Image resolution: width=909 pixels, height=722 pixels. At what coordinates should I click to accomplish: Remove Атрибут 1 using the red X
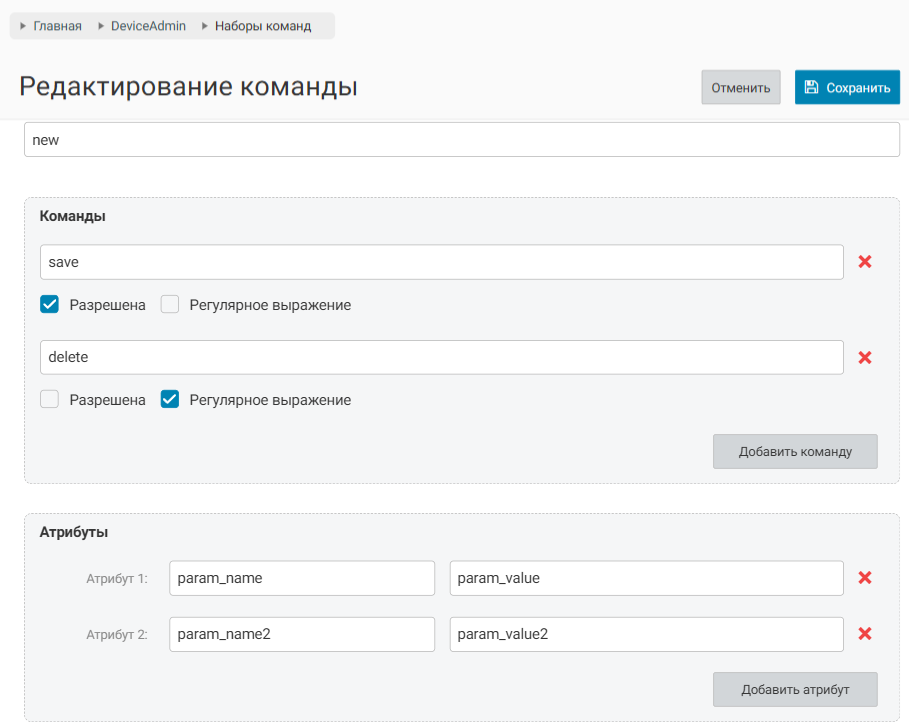coord(865,578)
